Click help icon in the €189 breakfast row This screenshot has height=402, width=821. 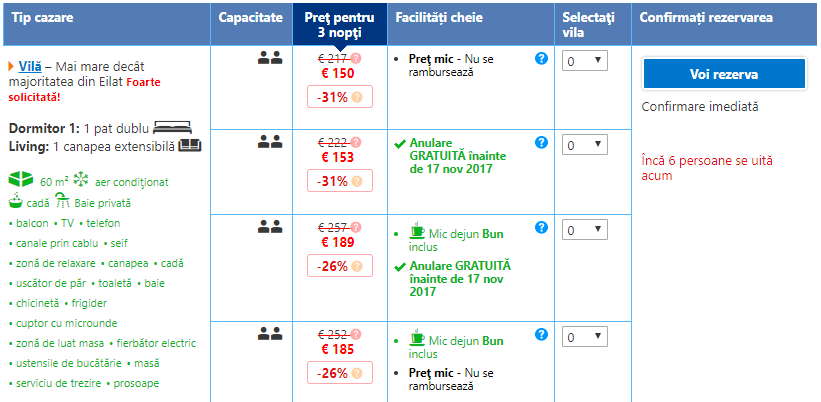542,229
